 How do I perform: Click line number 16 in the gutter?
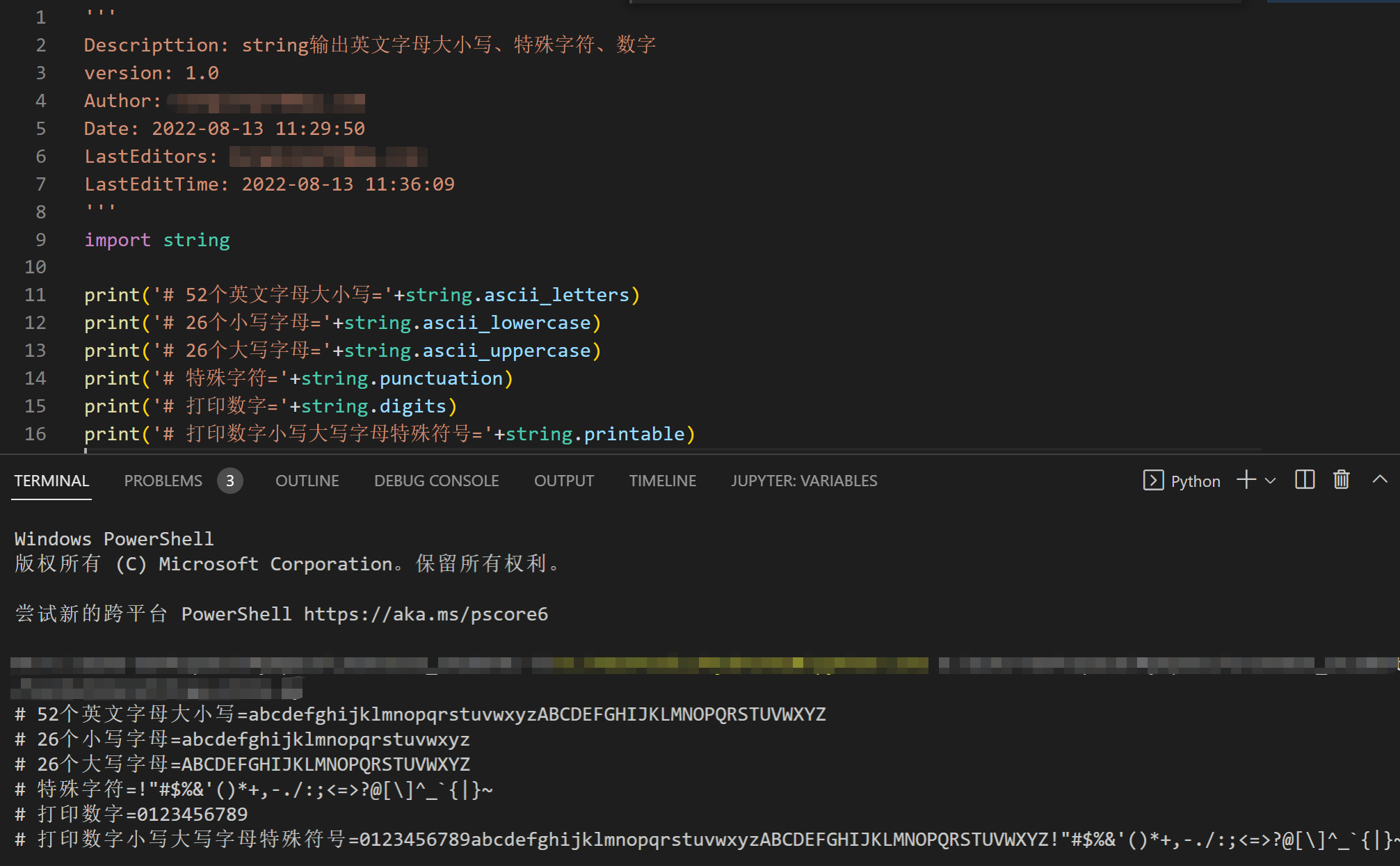(x=35, y=434)
